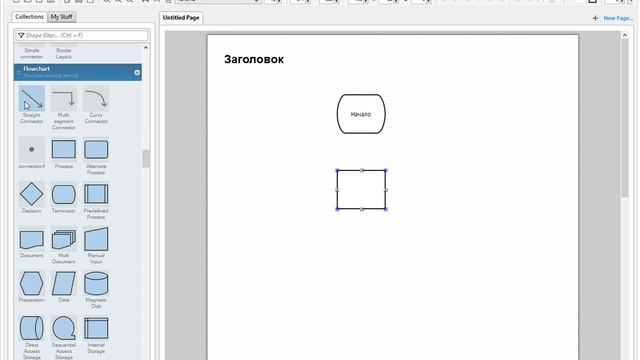Switch to the My Stuff tab

pos(61,17)
